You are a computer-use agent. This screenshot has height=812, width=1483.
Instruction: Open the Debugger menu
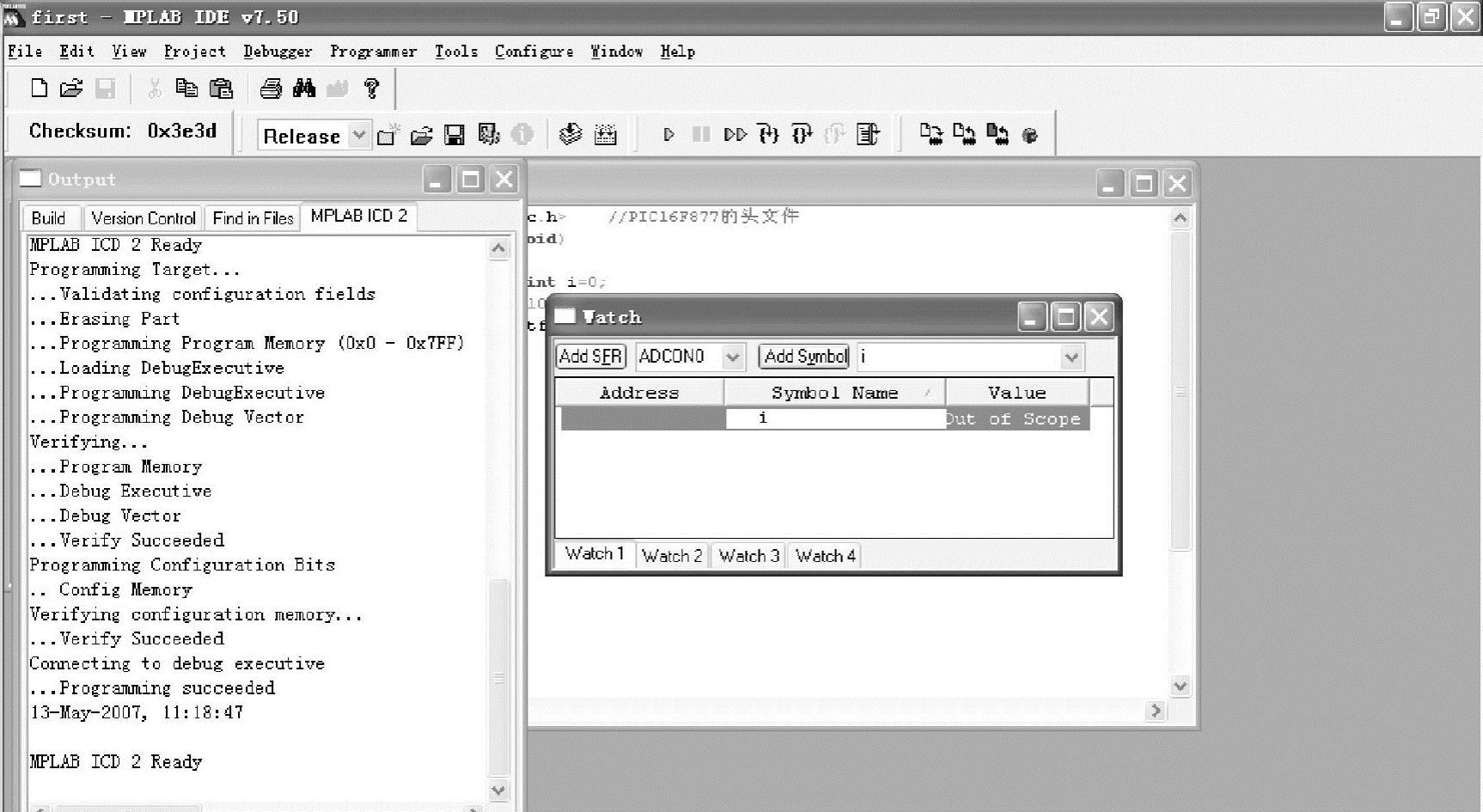(278, 52)
